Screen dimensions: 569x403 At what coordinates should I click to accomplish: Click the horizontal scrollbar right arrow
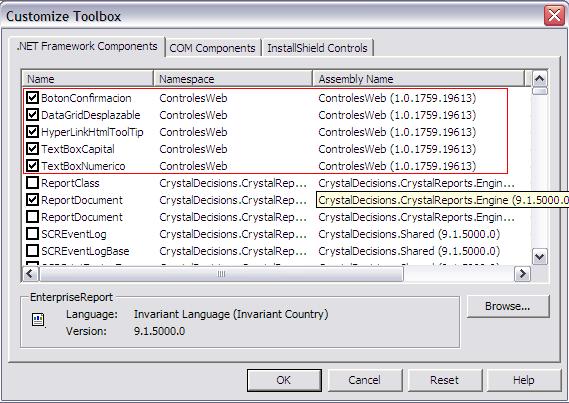click(523, 274)
